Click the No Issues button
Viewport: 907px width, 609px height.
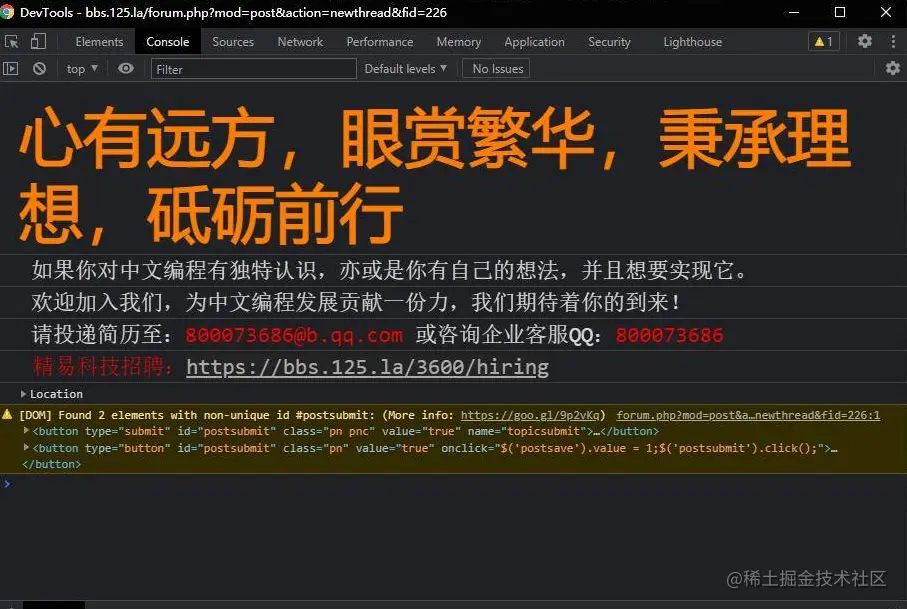[495, 68]
